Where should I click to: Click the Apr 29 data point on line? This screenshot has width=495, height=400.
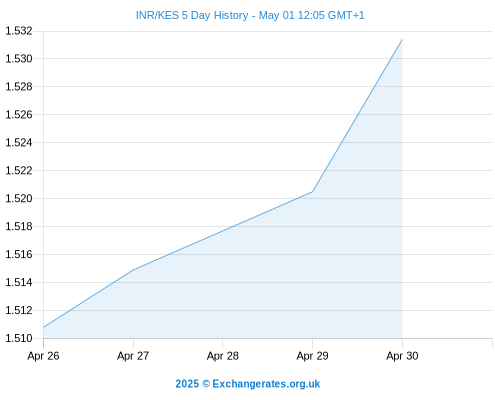(x=312, y=192)
